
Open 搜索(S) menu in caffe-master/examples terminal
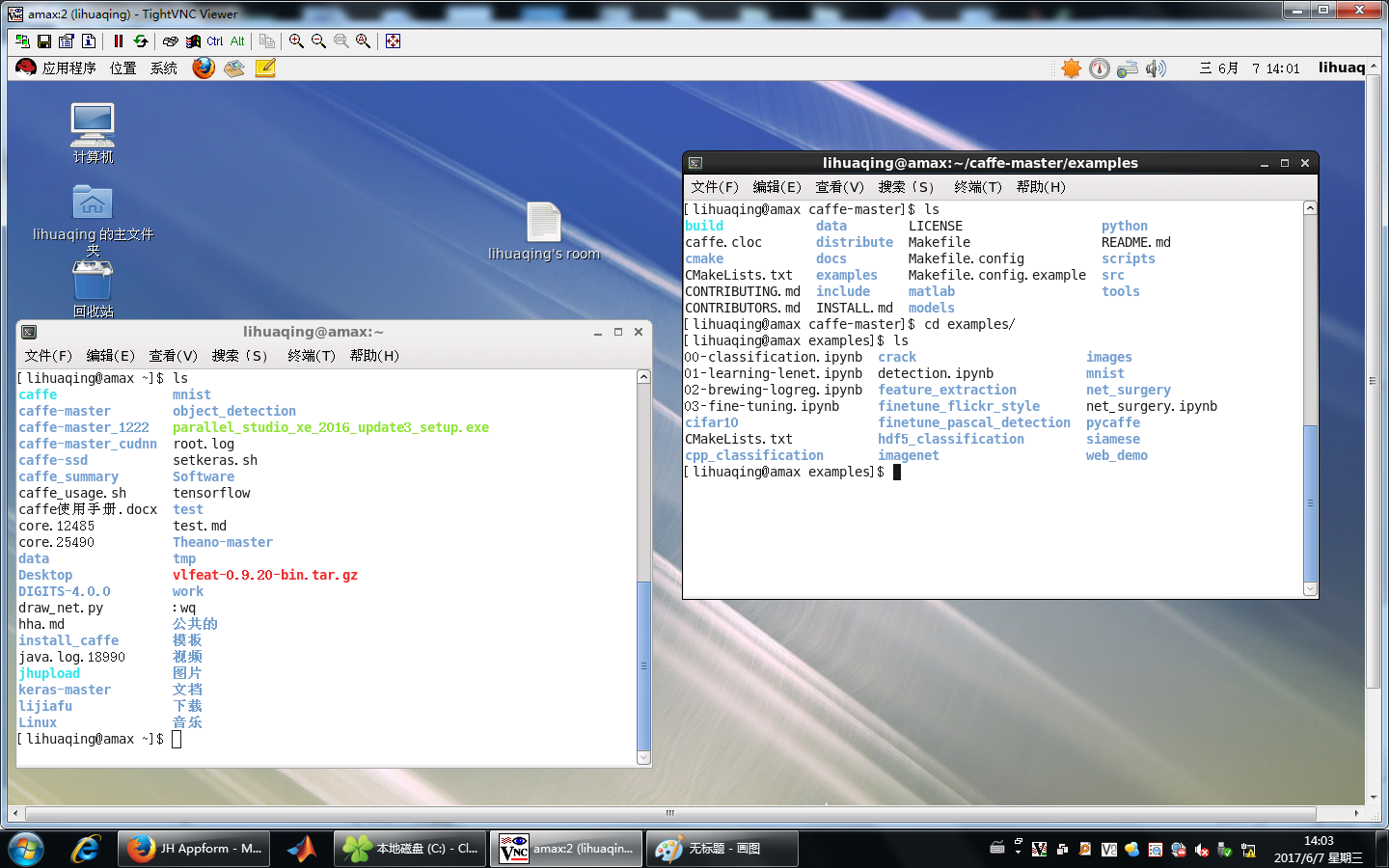pos(906,187)
